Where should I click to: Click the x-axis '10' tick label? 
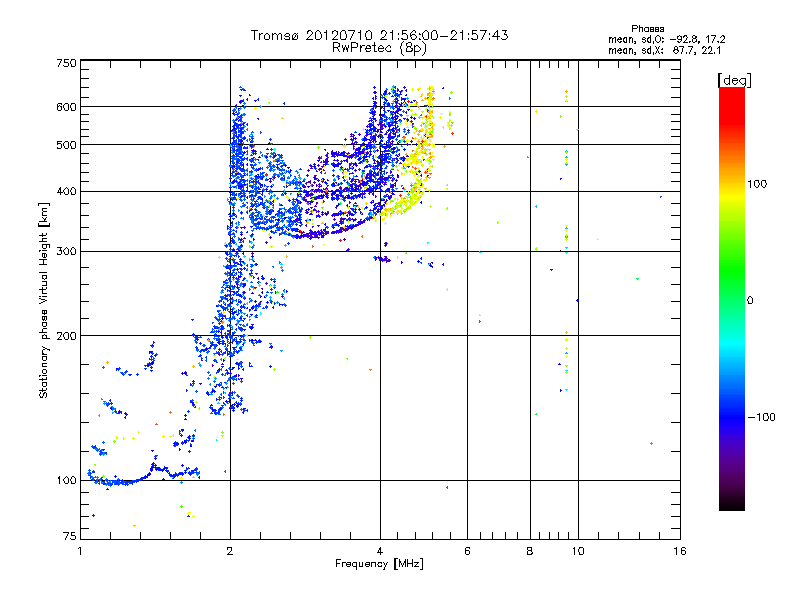pos(578,551)
